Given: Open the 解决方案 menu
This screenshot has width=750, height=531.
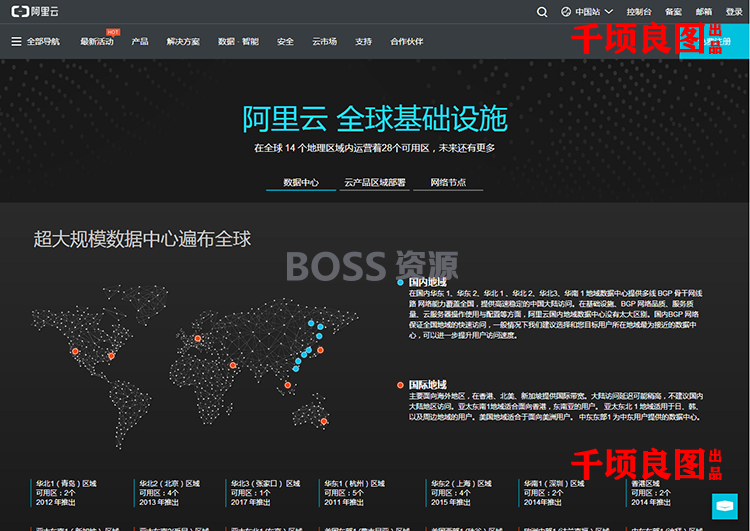Looking at the screenshot, I should tap(183, 42).
